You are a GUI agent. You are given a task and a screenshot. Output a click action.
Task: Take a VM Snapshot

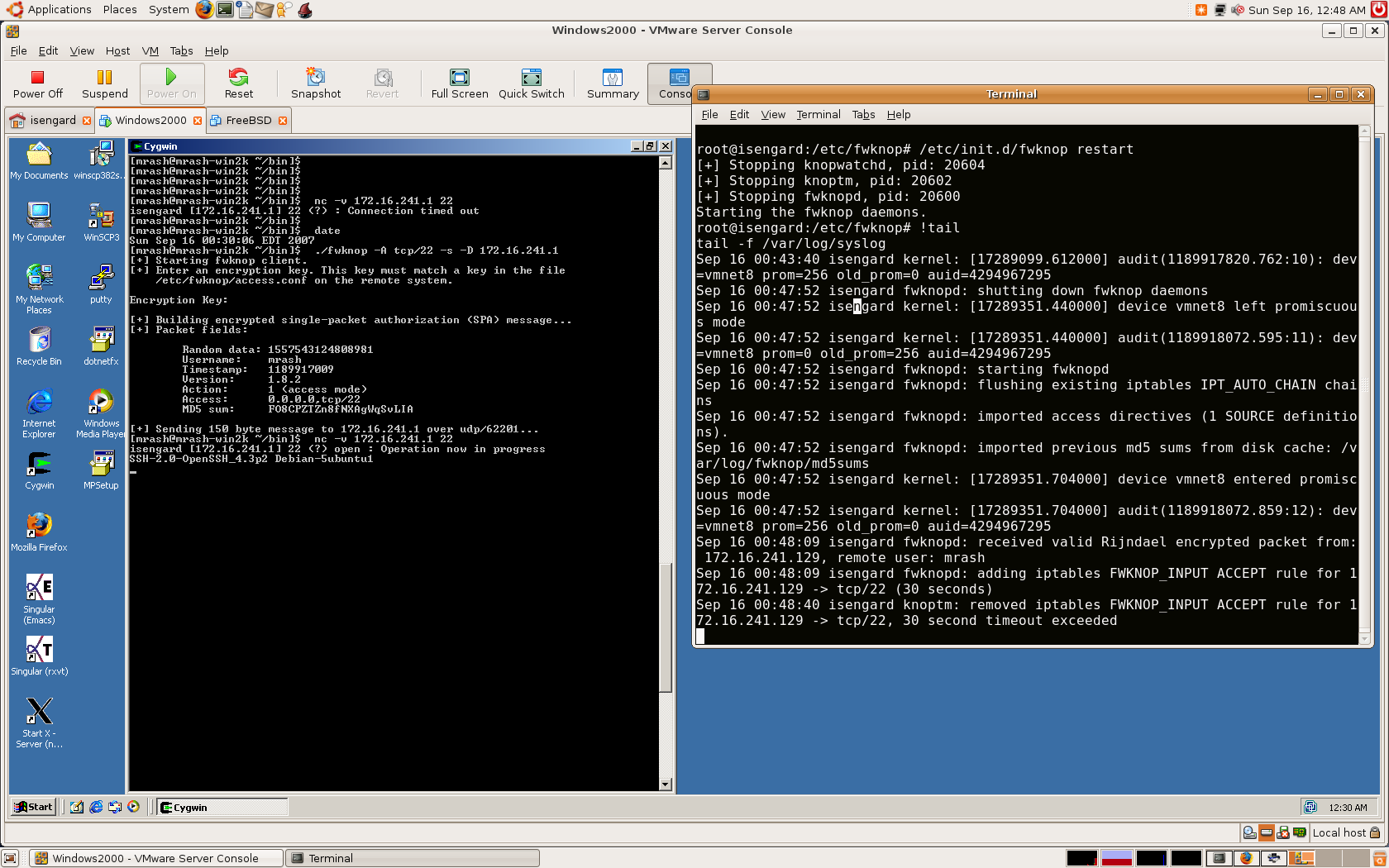coord(315,83)
